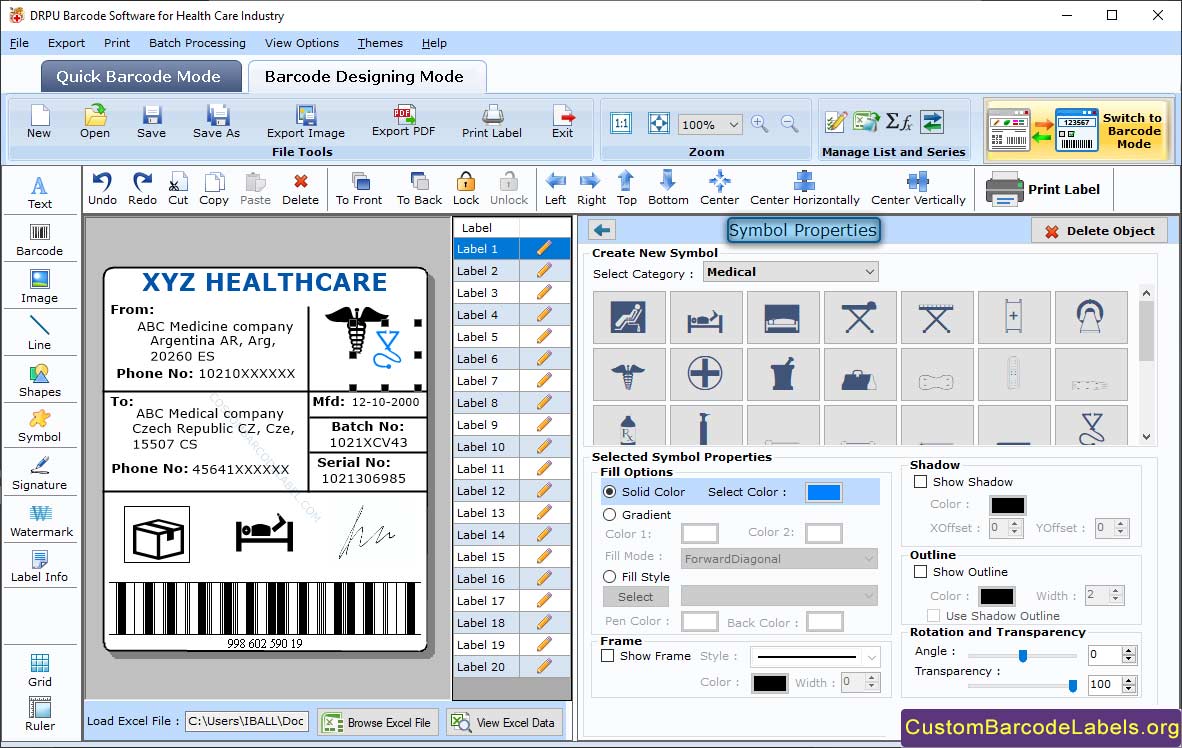The width and height of the screenshot is (1182, 748).
Task: Click the edit pencil for Label 10
Action: (x=544, y=446)
